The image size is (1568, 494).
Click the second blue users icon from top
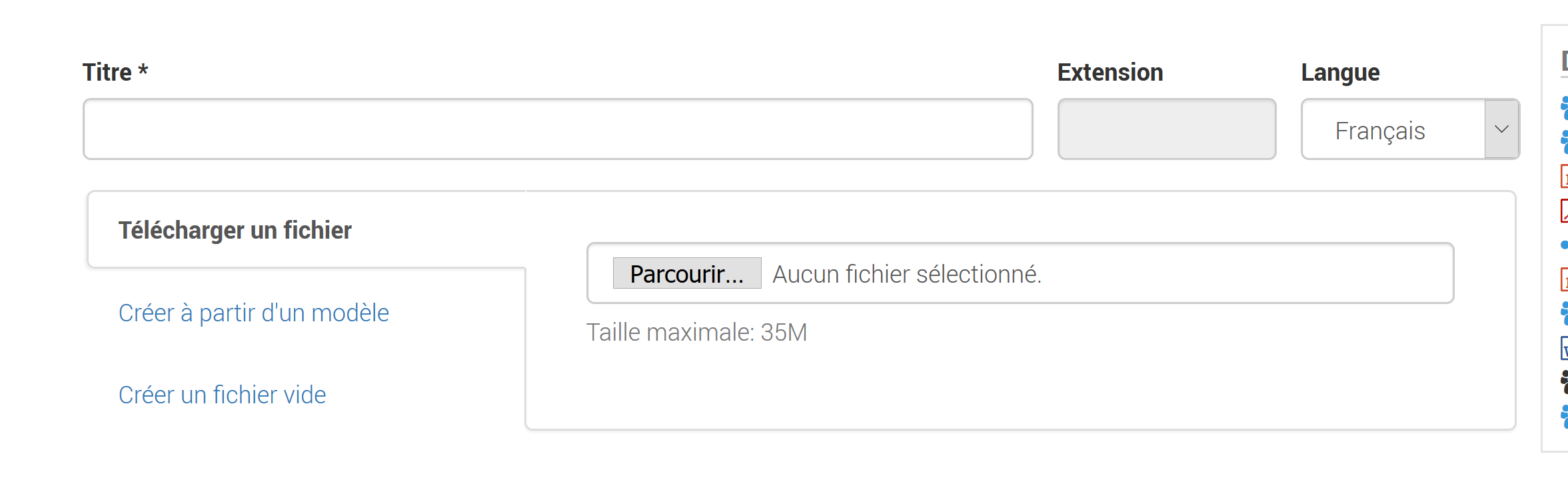(1564, 141)
